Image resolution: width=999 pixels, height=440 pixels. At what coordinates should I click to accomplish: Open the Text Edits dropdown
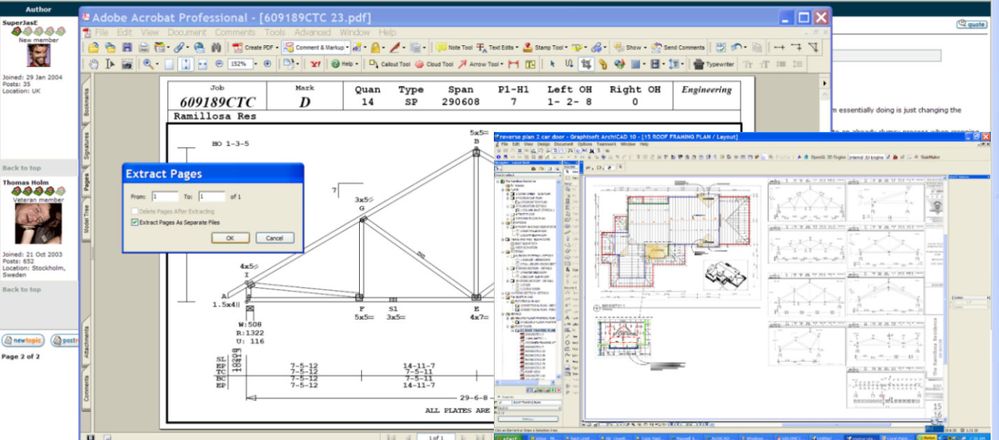[517, 48]
